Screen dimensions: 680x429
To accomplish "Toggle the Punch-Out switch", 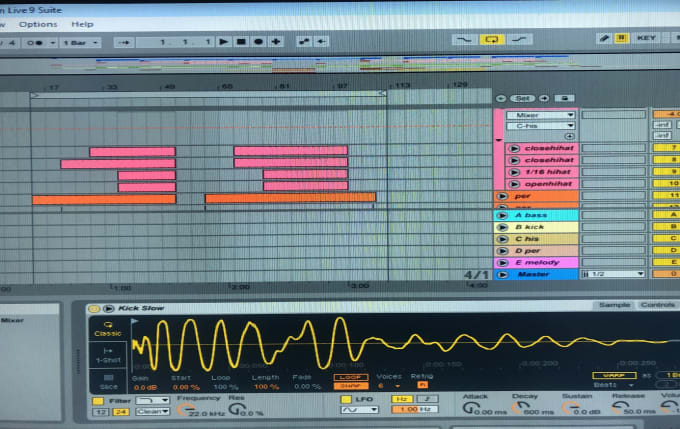I will point(520,39).
